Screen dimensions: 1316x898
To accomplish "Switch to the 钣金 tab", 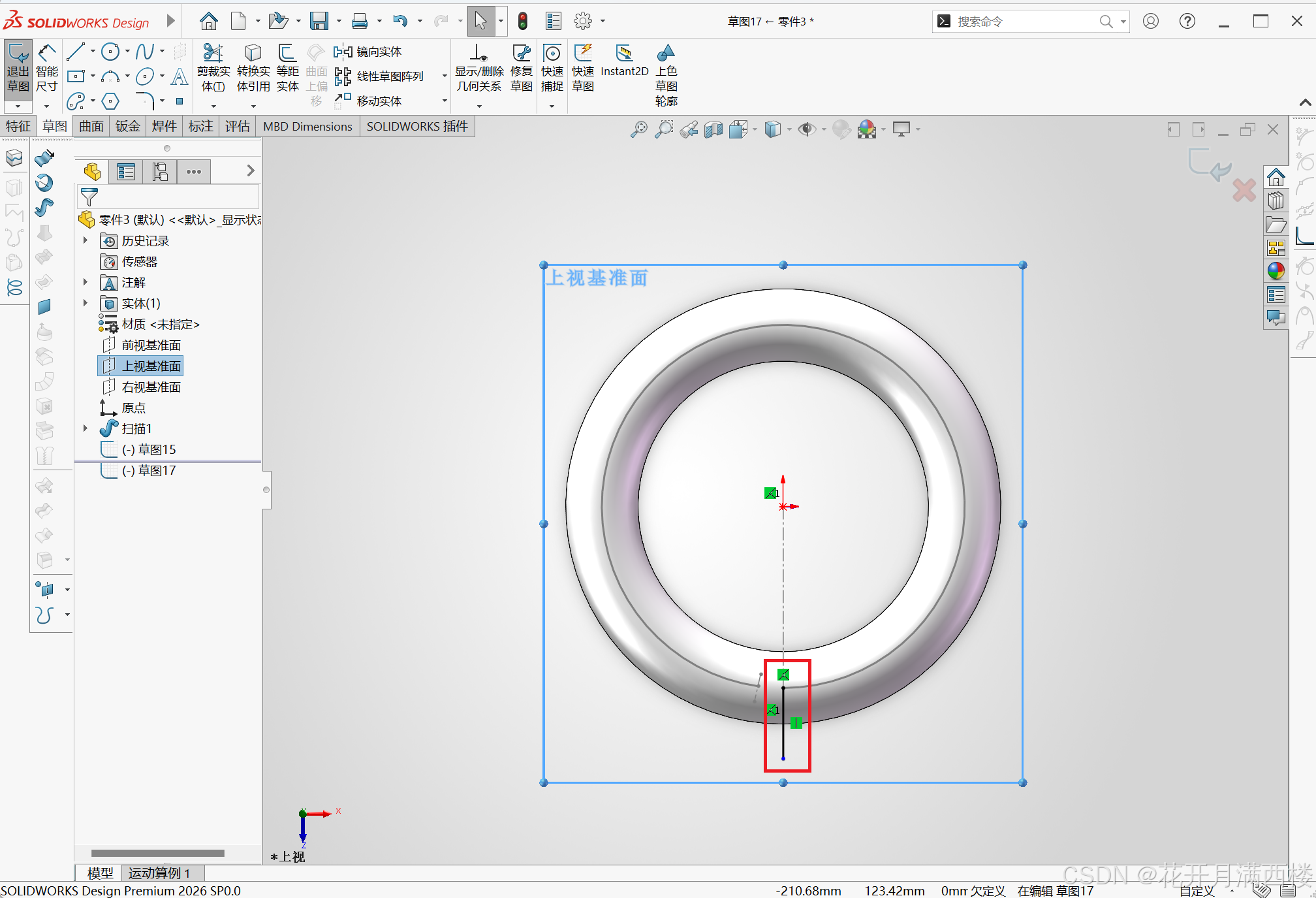I will [x=128, y=126].
